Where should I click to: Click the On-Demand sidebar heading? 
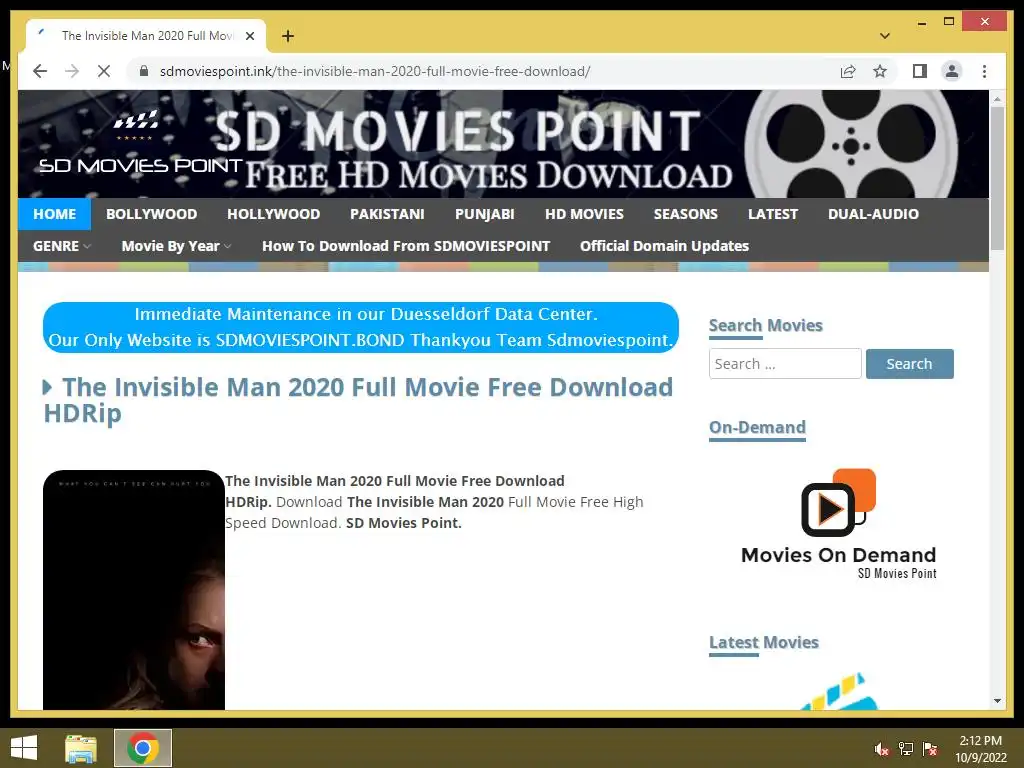[x=758, y=428]
